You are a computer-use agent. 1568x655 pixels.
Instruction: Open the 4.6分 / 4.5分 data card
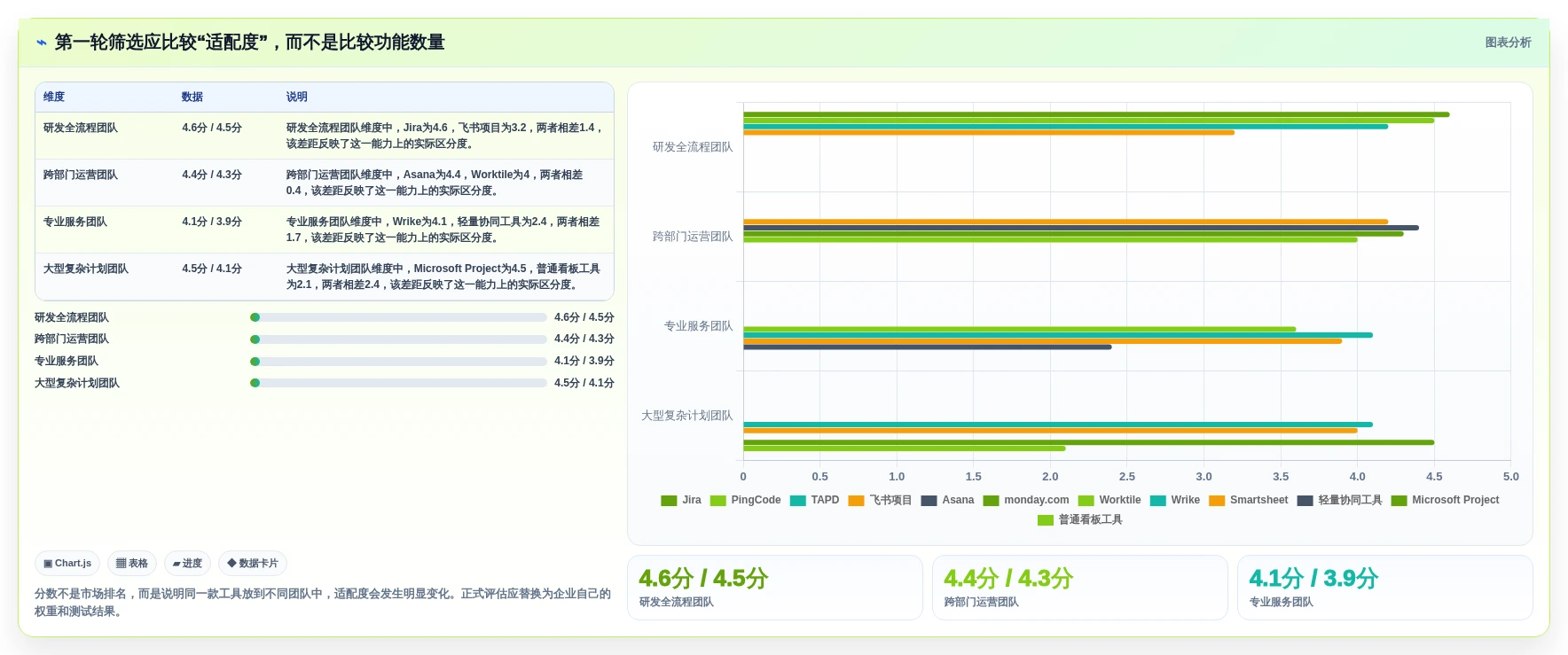click(x=775, y=588)
